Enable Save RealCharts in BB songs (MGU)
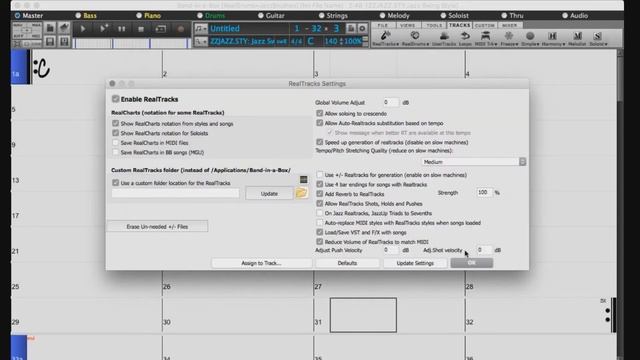640x360 pixels. 116,152
